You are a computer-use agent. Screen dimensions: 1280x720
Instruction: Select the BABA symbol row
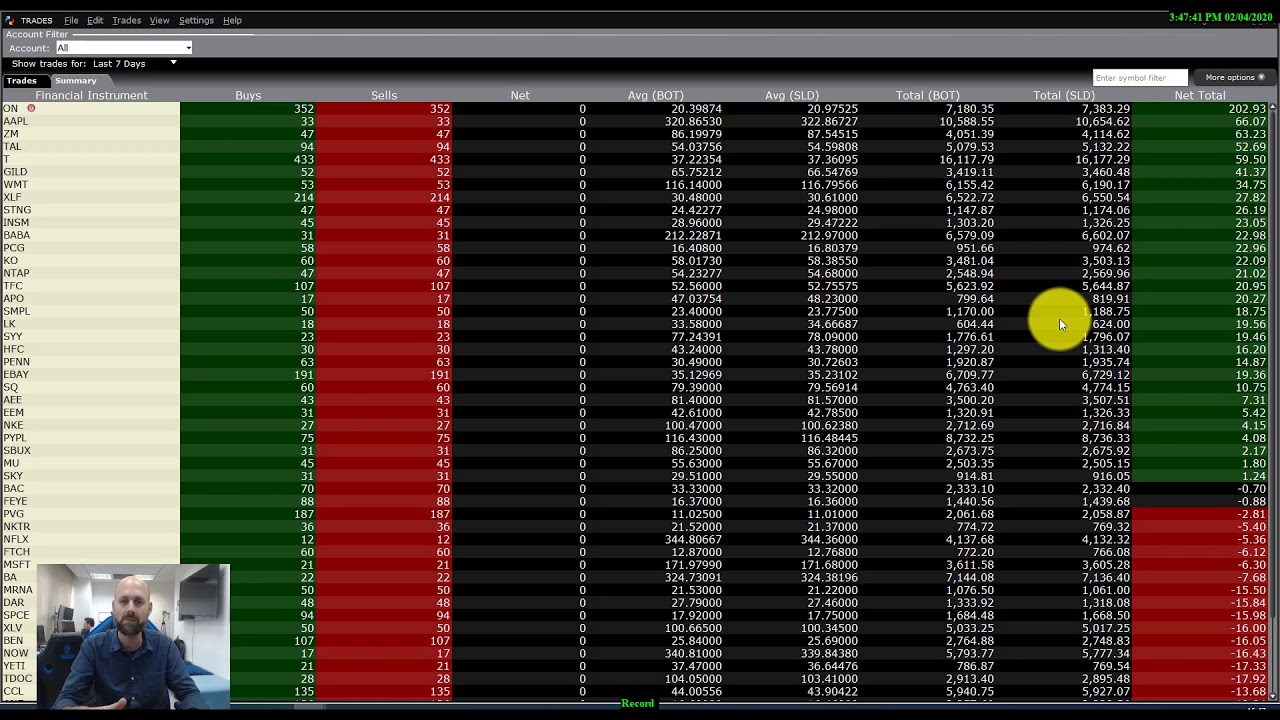pos(16,235)
